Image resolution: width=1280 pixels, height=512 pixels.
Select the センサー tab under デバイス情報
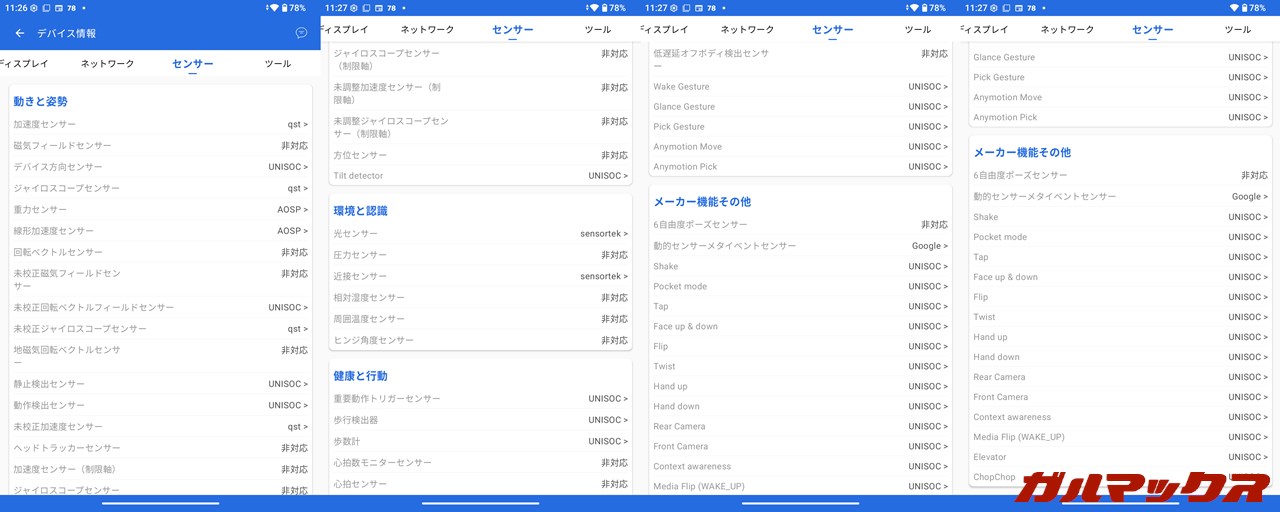[x=193, y=64]
